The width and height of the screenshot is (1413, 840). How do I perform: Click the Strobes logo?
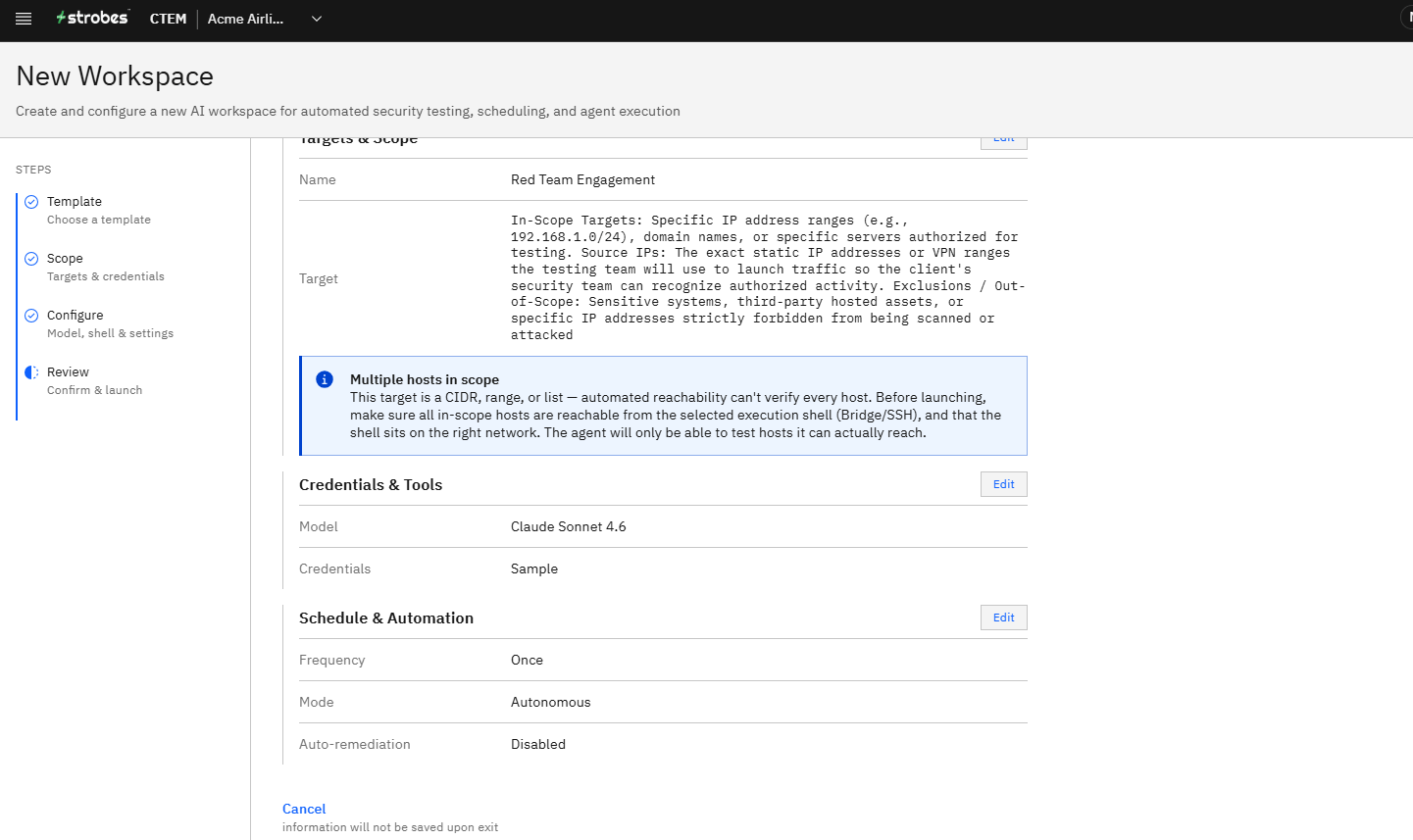click(92, 18)
